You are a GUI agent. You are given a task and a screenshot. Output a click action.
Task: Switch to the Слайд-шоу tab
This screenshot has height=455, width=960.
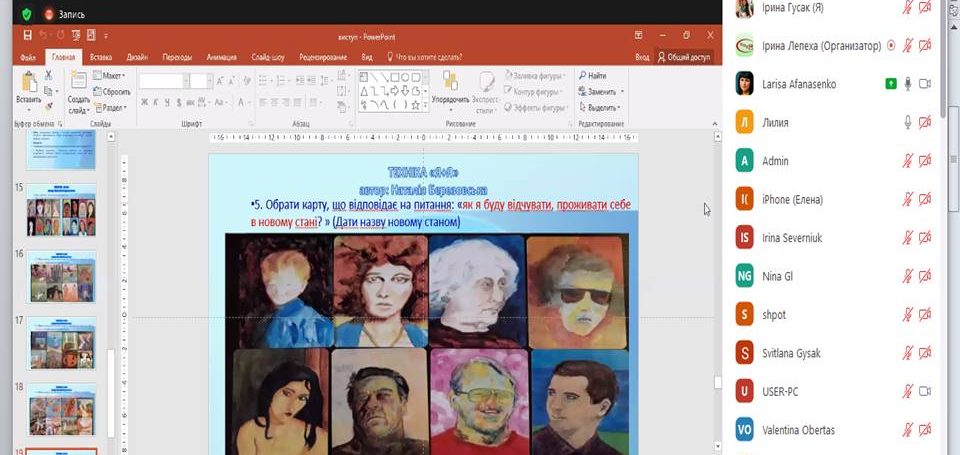point(268,58)
